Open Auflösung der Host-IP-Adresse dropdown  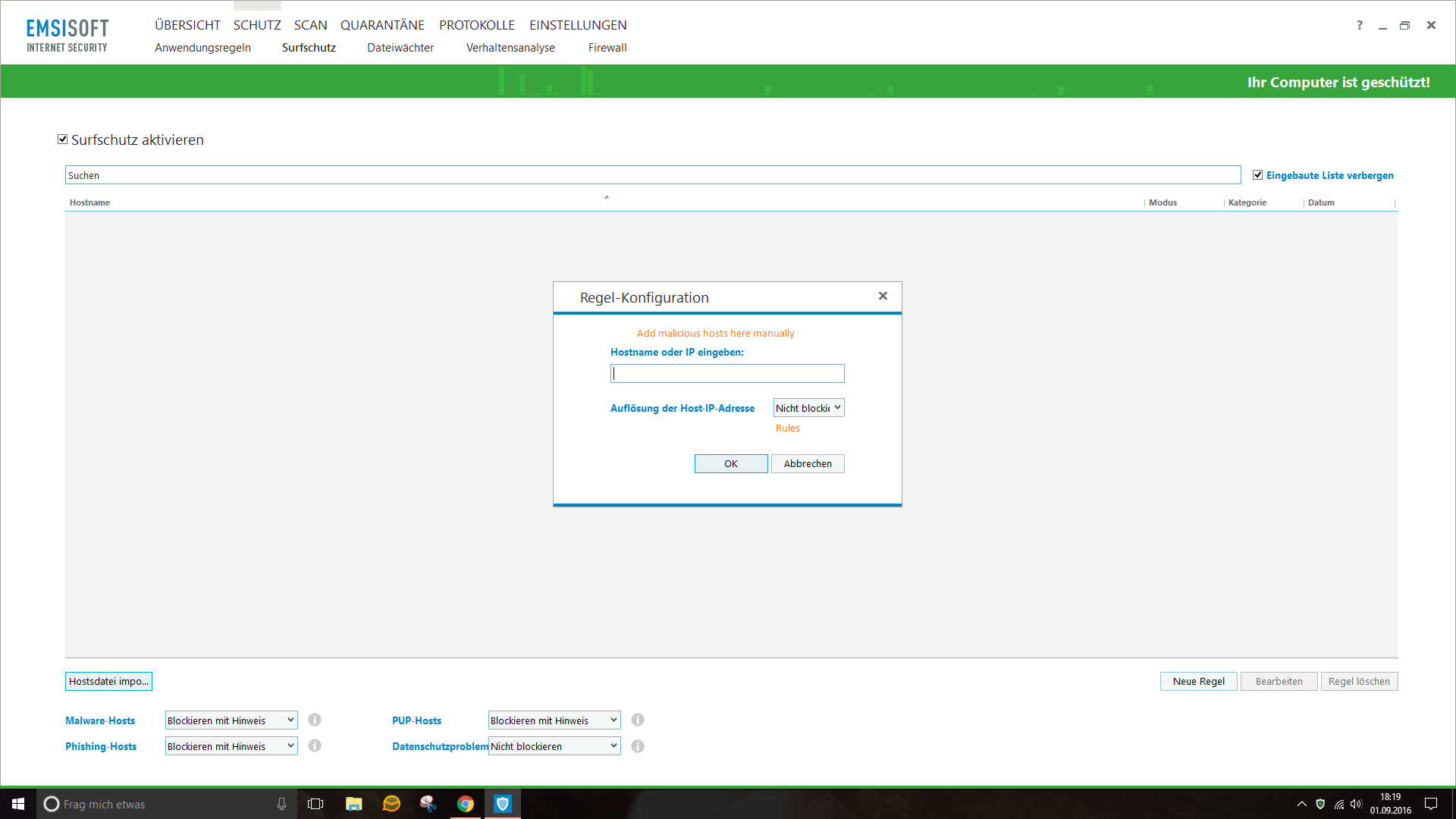[x=808, y=408]
